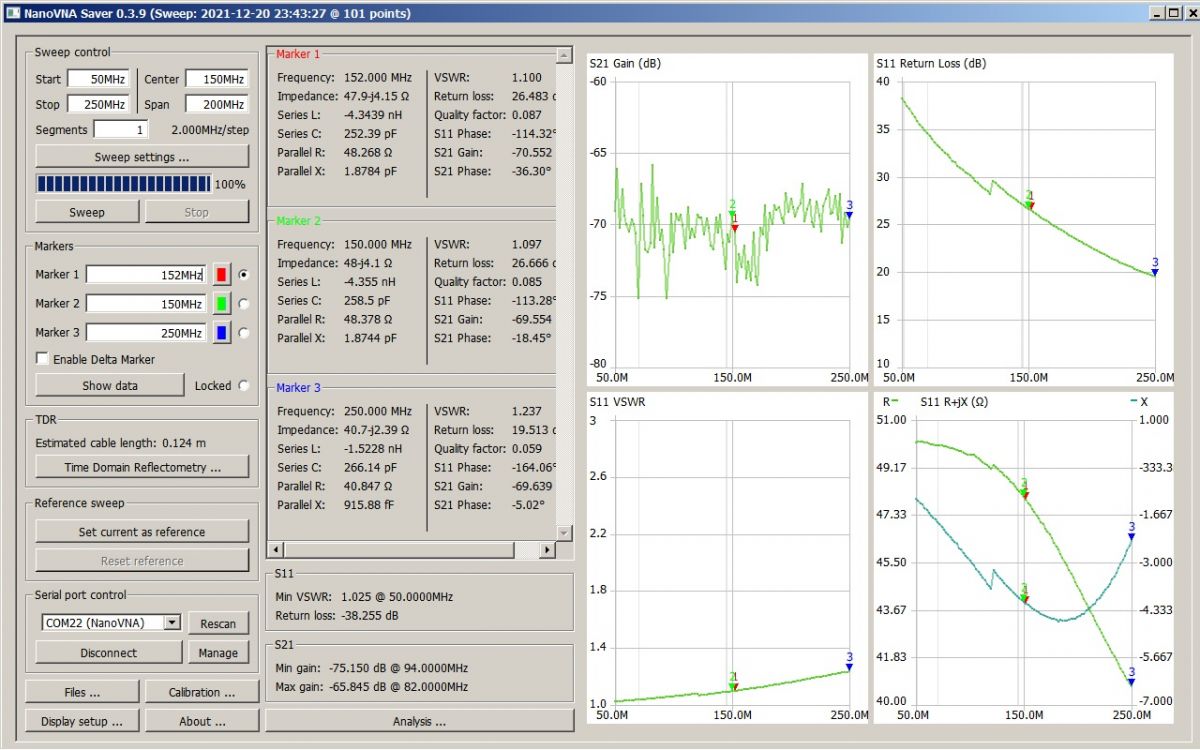
Task: Click the blue Marker 3 color swatch
Action: (x=223, y=332)
